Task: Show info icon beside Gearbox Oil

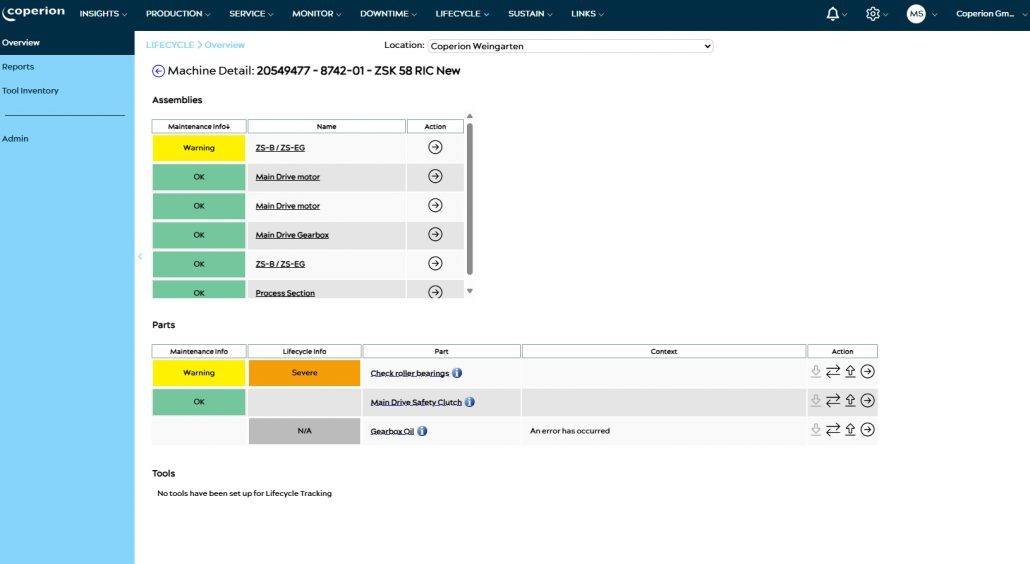Action: [422, 431]
